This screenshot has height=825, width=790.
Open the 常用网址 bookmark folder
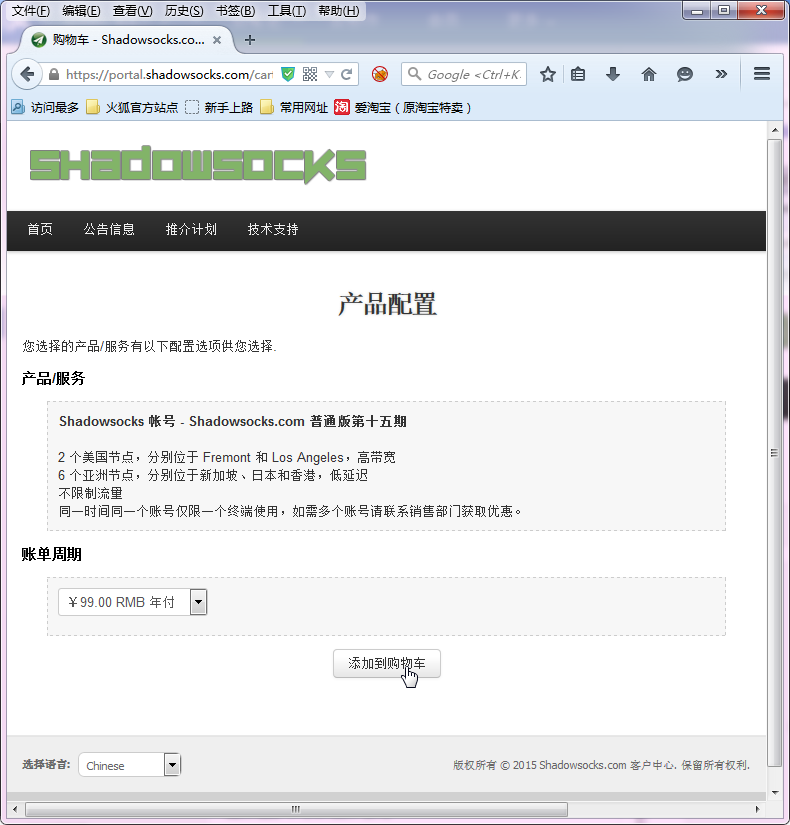pyautogui.click(x=294, y=107)
